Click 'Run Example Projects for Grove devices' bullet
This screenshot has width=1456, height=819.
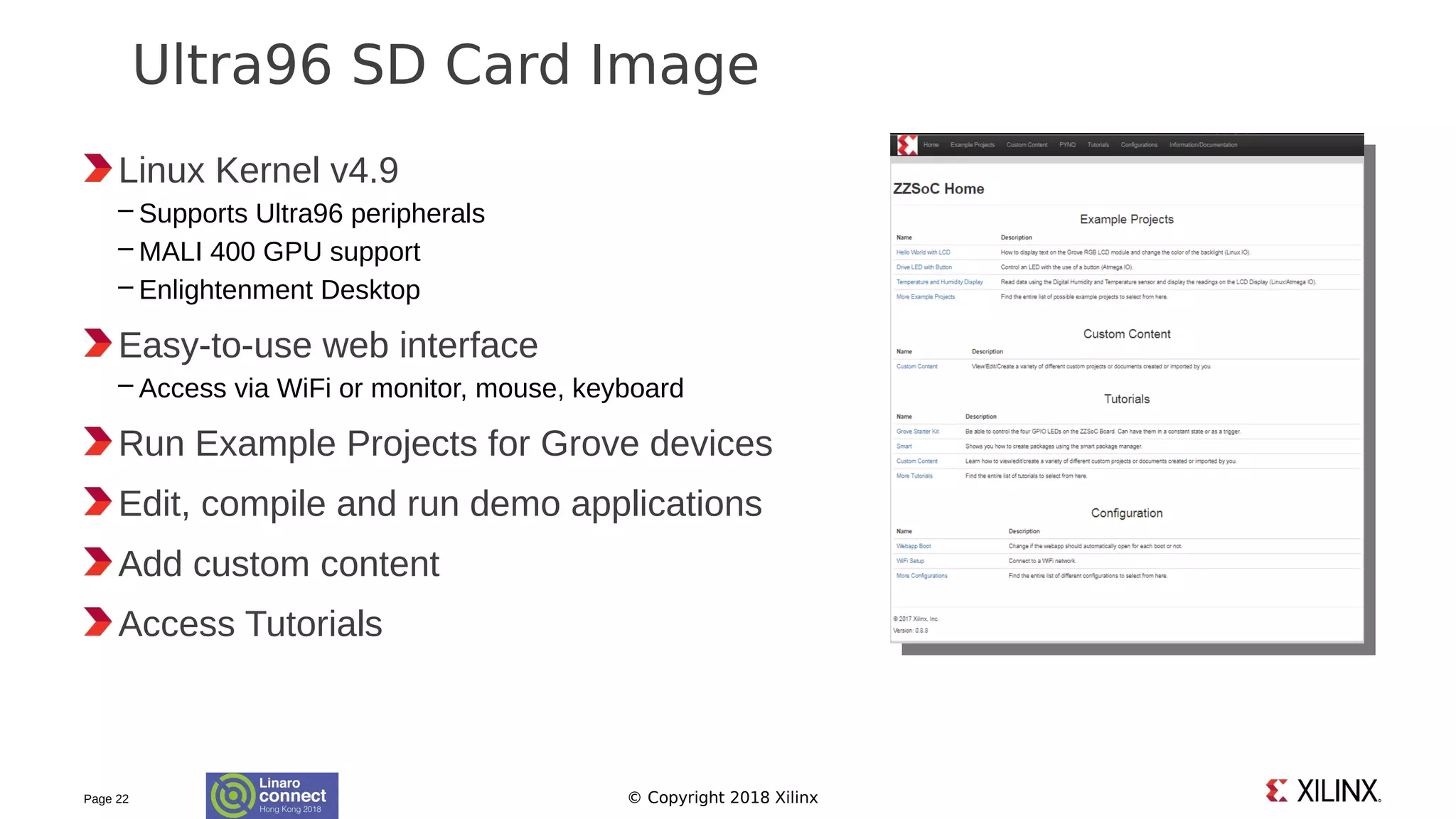click(445, 444)
